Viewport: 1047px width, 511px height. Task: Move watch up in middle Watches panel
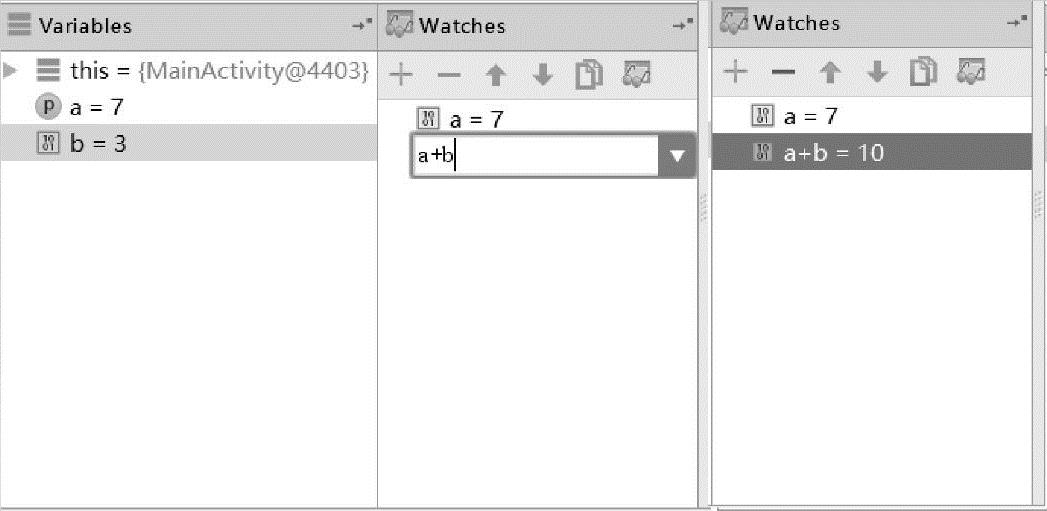(495, 75)
